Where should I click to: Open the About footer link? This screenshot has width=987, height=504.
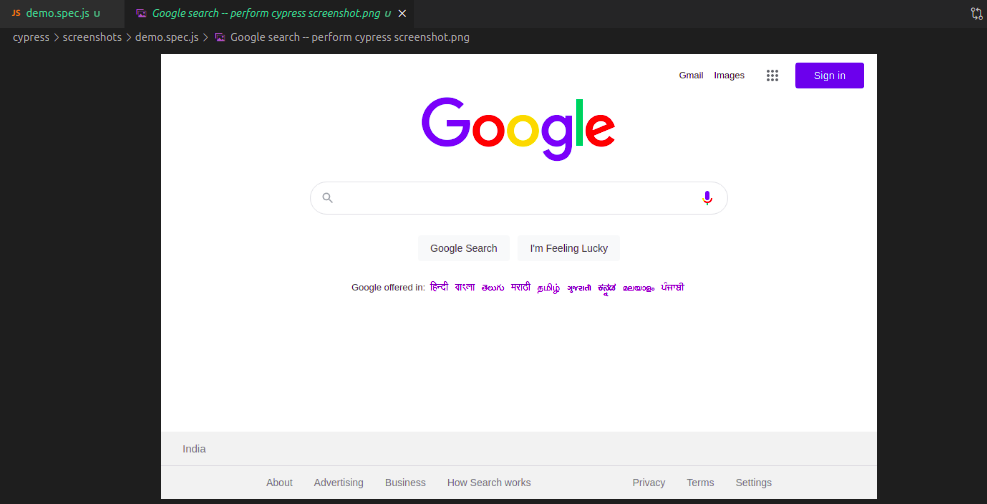[279, 483]
